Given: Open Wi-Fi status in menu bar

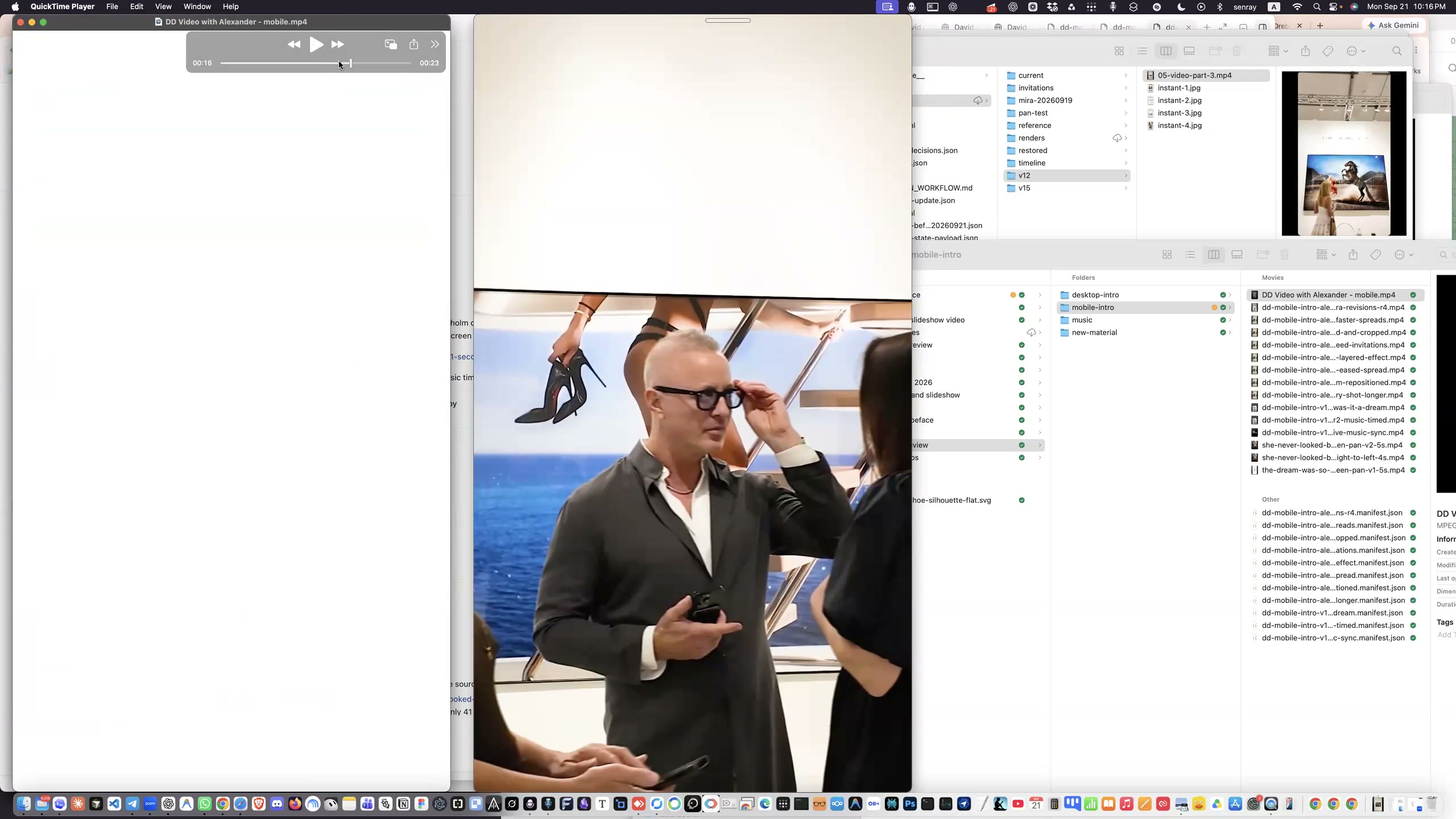Looking at the screenshot, I should (1297, 7).
